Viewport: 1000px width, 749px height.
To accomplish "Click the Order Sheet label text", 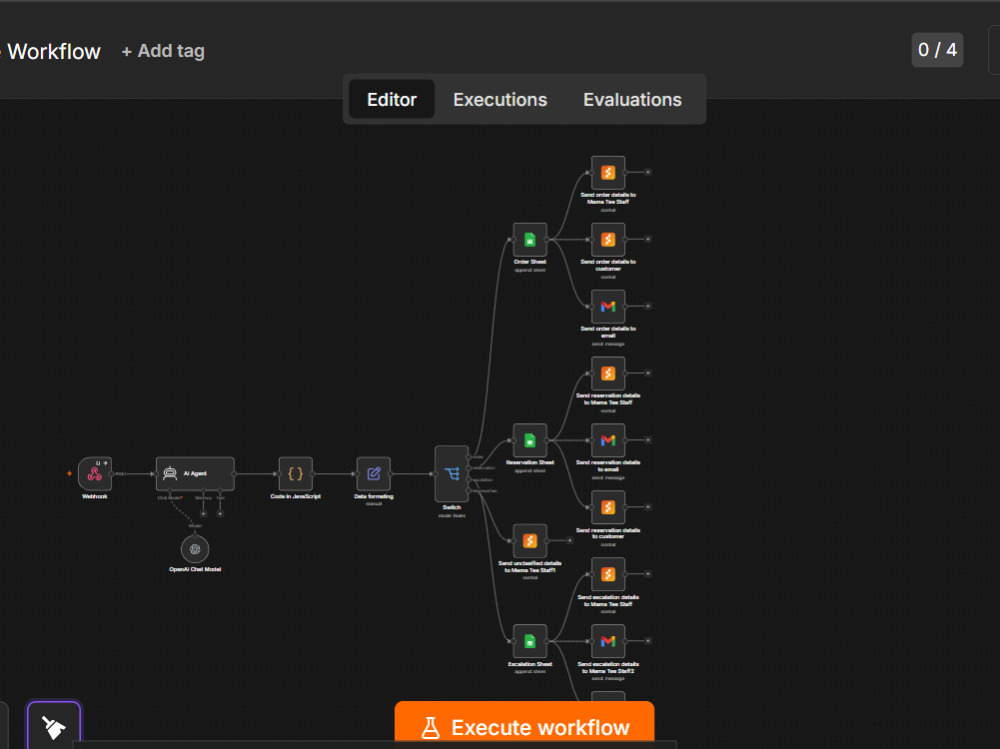I will pos(530,262).
